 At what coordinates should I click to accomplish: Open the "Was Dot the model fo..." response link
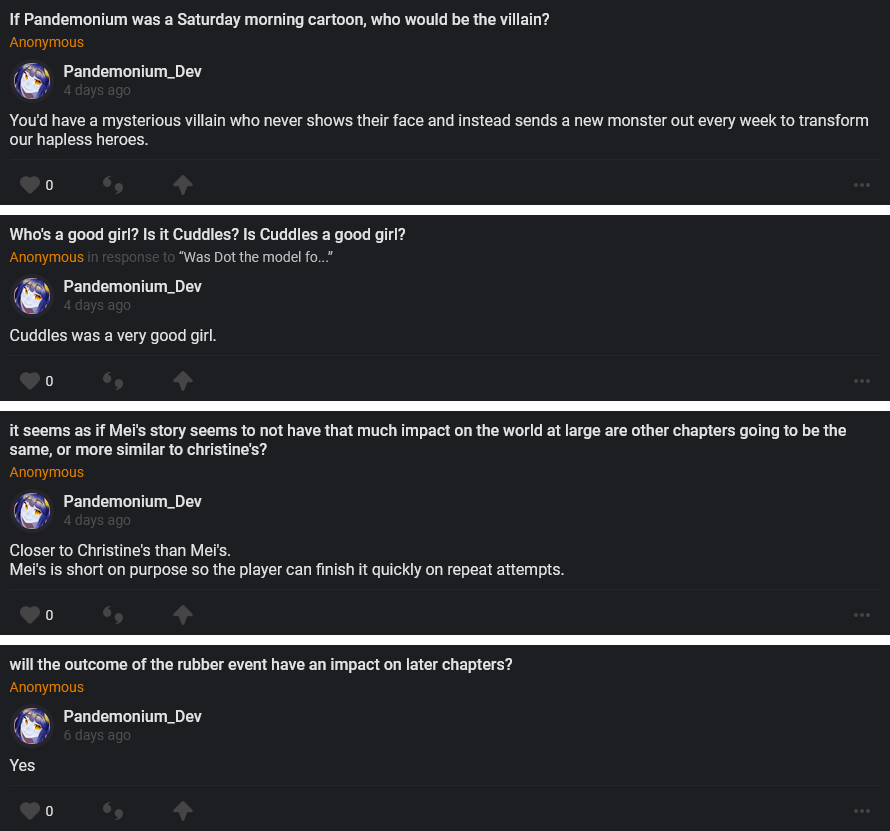255,258
